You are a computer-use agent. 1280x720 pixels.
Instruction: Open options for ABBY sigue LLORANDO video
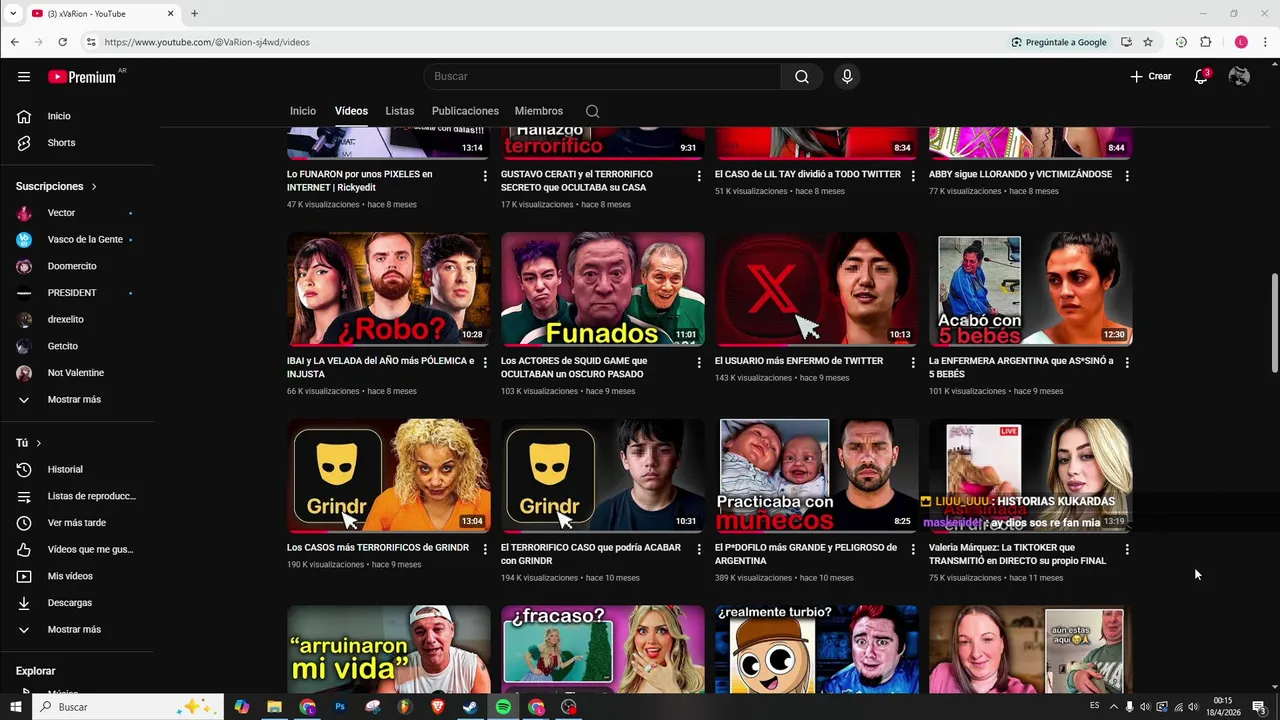(x=1127, y=176)
